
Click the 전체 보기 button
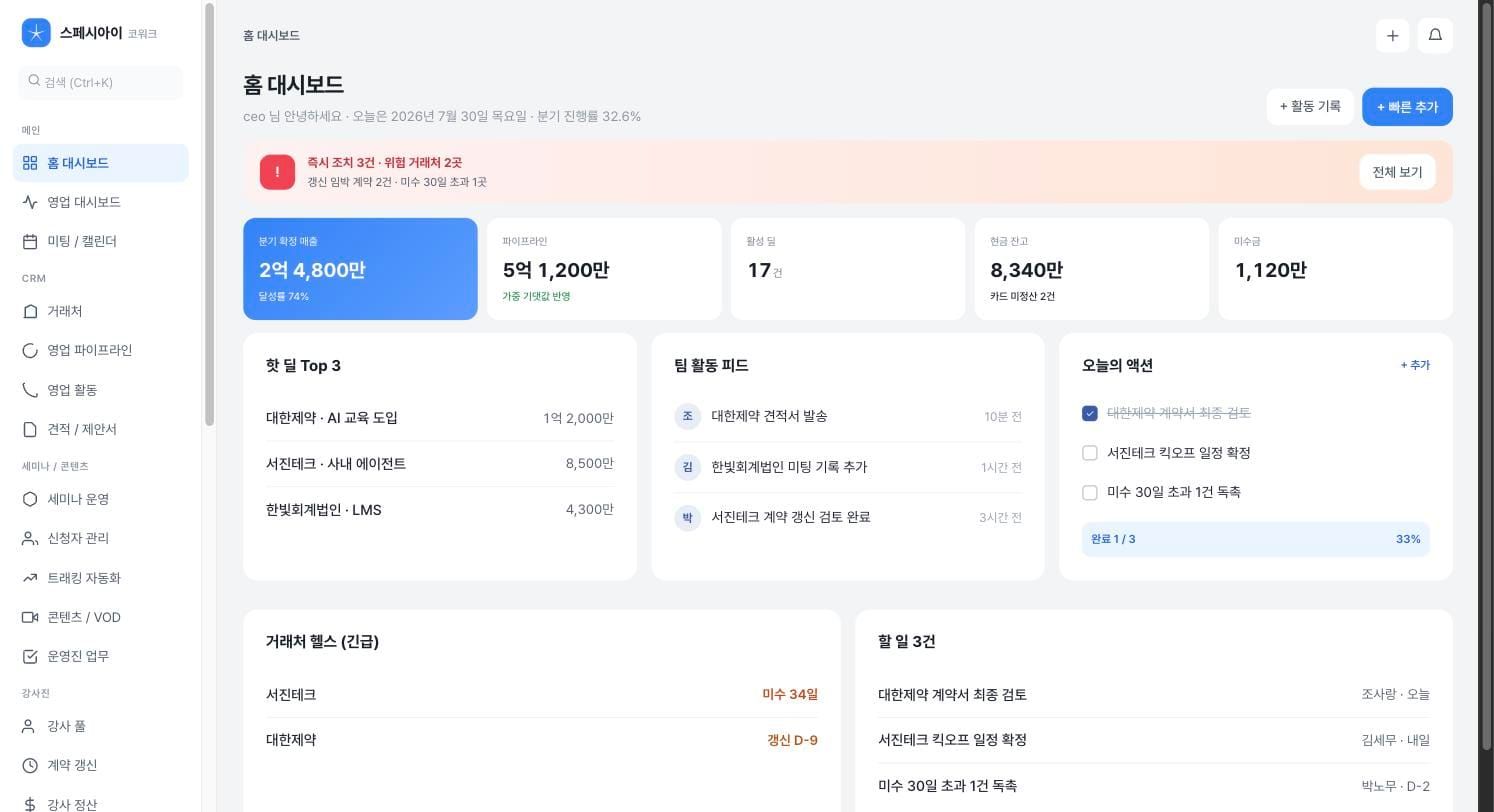pyautogui.click(x=1397, y=172)
